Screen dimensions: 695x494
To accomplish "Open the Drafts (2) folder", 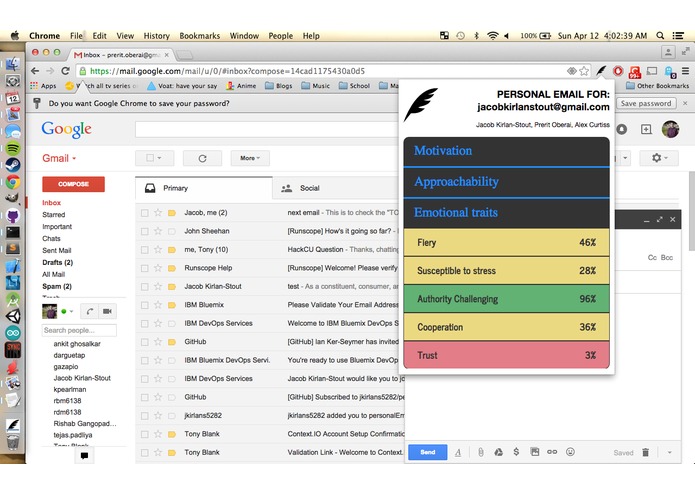I will click(x=58, y=262).
